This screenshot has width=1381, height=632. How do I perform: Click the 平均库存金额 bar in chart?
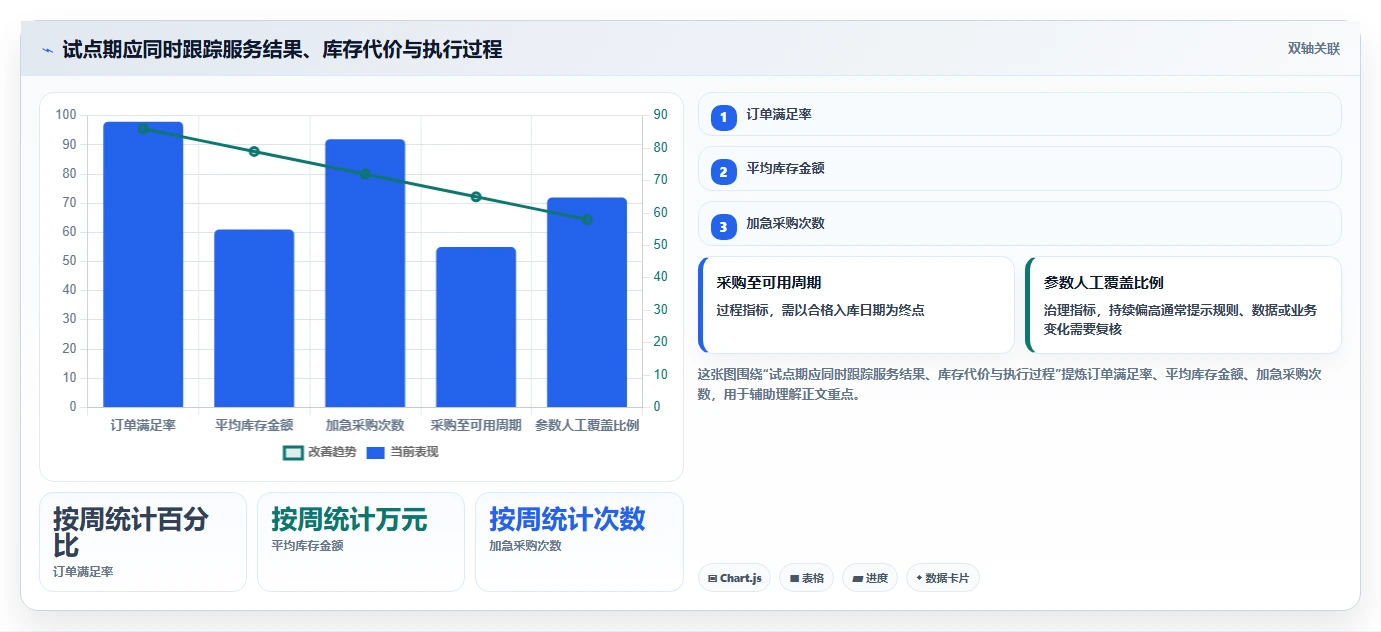click(254, 318)
